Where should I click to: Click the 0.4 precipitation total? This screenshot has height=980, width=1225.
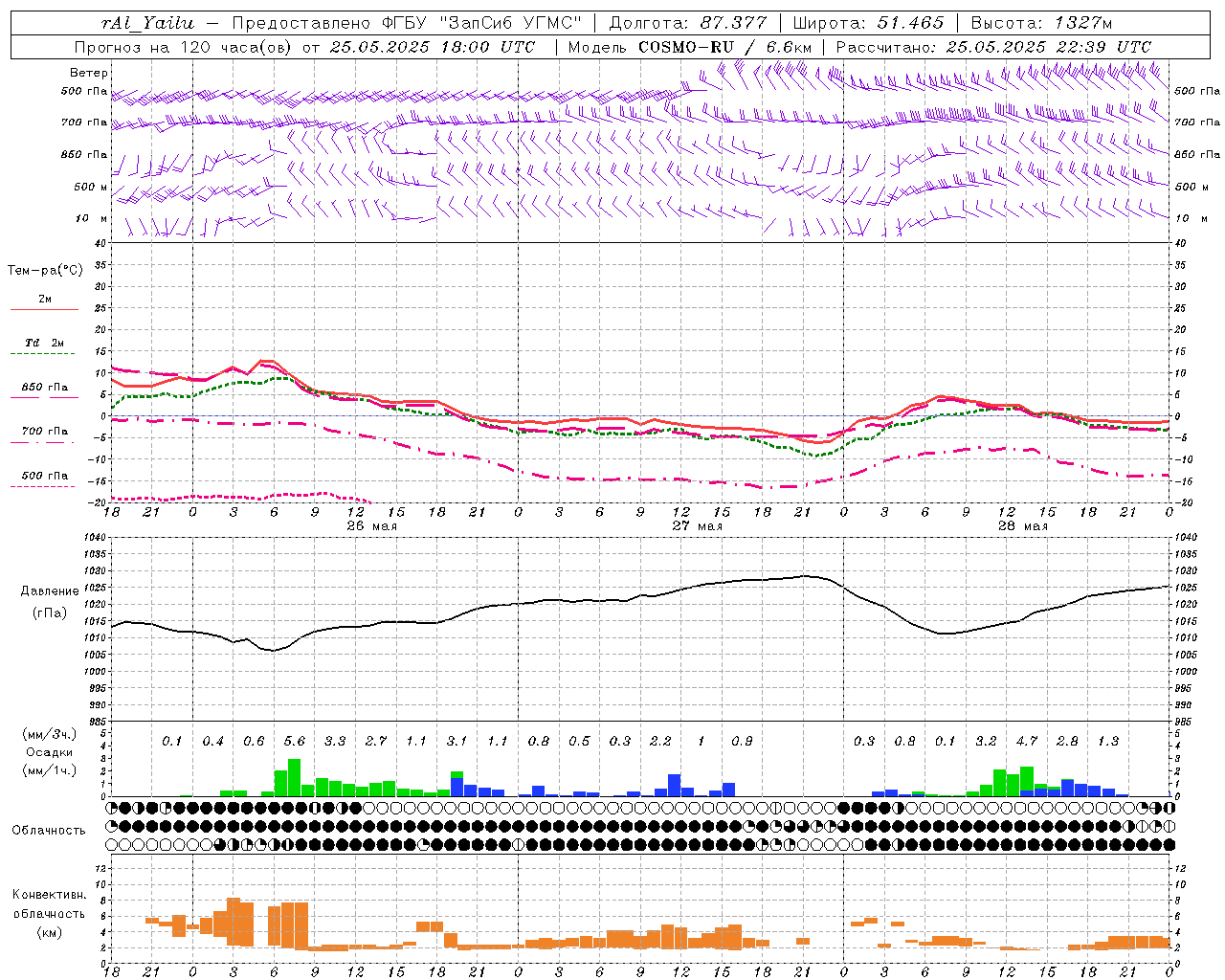coord(213,741)
